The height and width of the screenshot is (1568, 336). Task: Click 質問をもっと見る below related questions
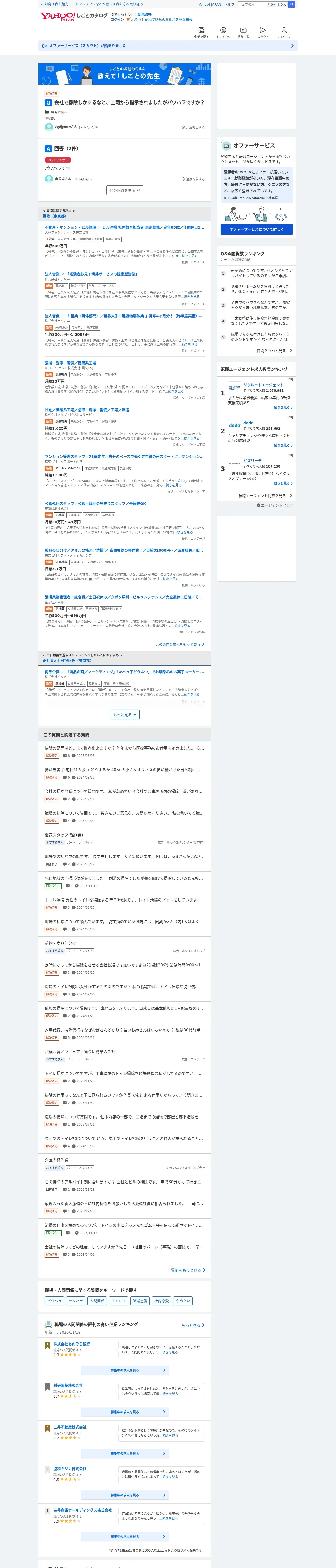[x=188, y=1270]
